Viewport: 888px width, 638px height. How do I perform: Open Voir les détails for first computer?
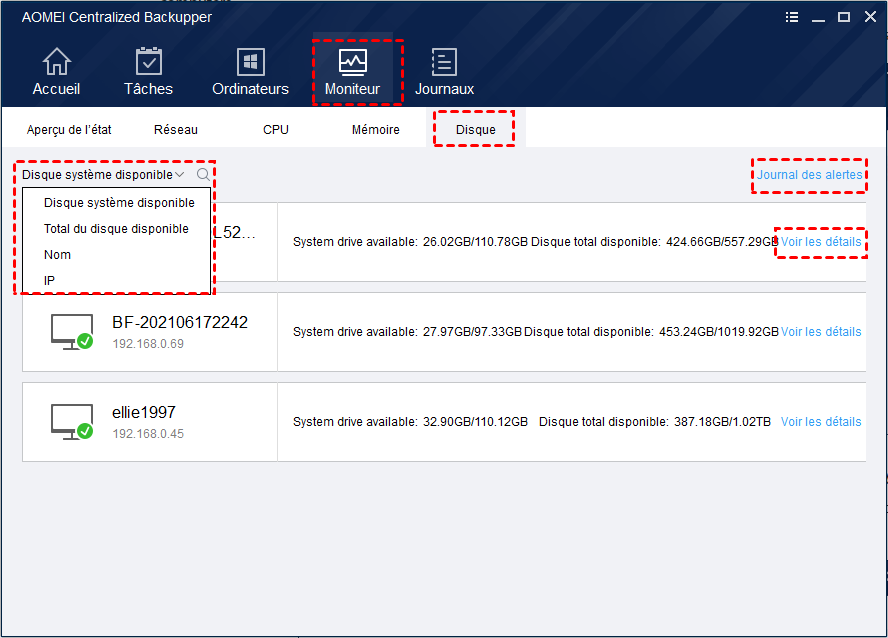[x=821, y=242]
